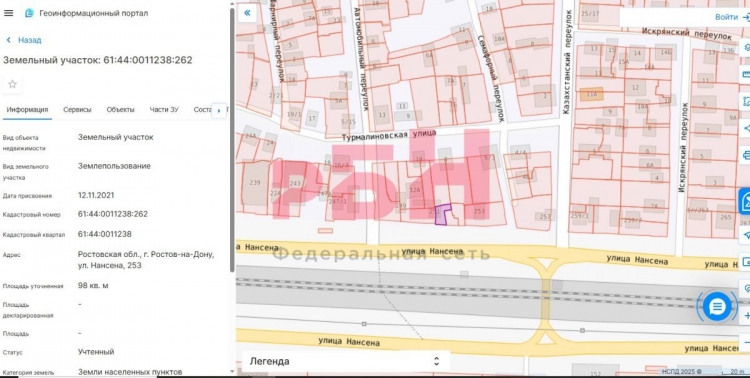Switch to the Сервисы tab
750x378 pixels.
click(77, 110)
